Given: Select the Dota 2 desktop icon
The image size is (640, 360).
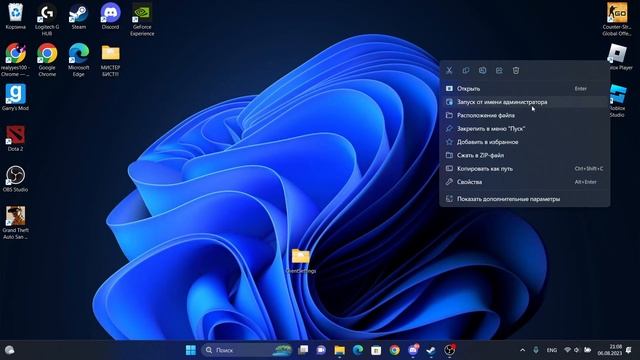Looking at the screenshot, I should coord(16,138).
